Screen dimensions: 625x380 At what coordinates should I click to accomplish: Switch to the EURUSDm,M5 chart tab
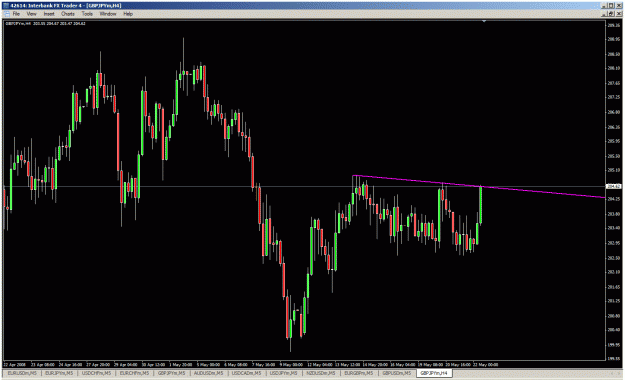coord(22,373)
